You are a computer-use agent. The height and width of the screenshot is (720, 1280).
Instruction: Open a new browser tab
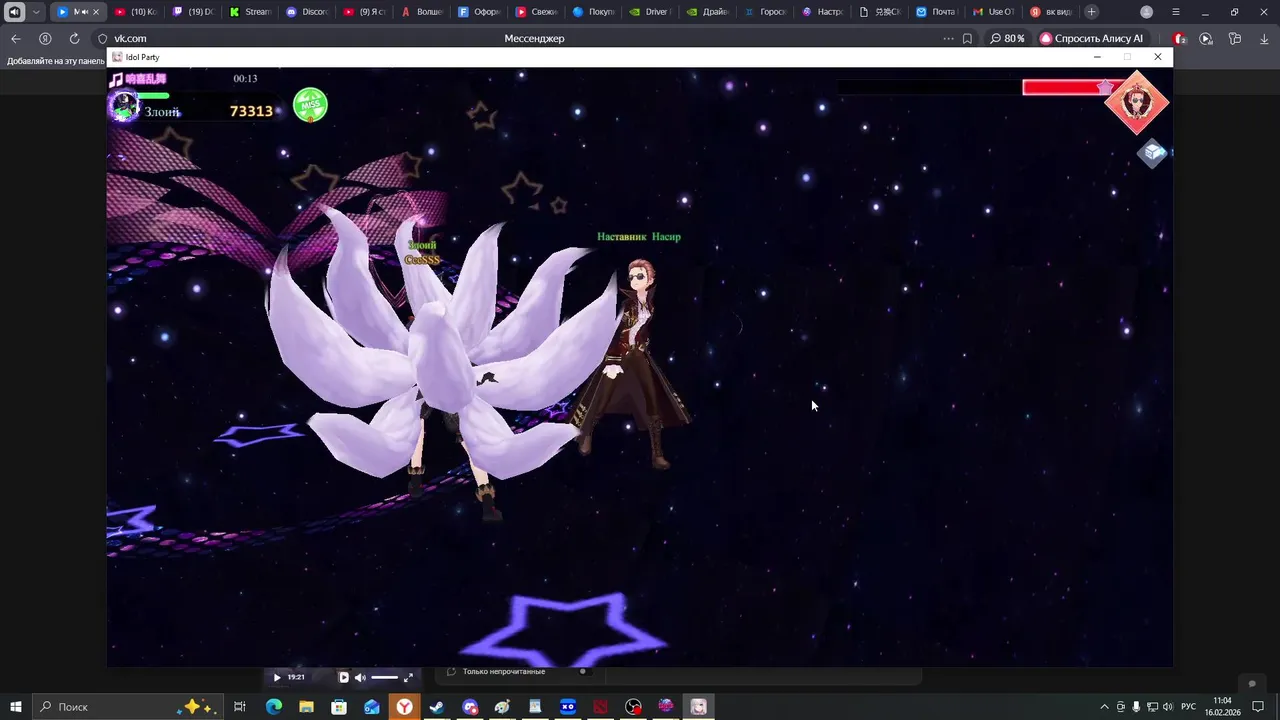pos(1091,12)
